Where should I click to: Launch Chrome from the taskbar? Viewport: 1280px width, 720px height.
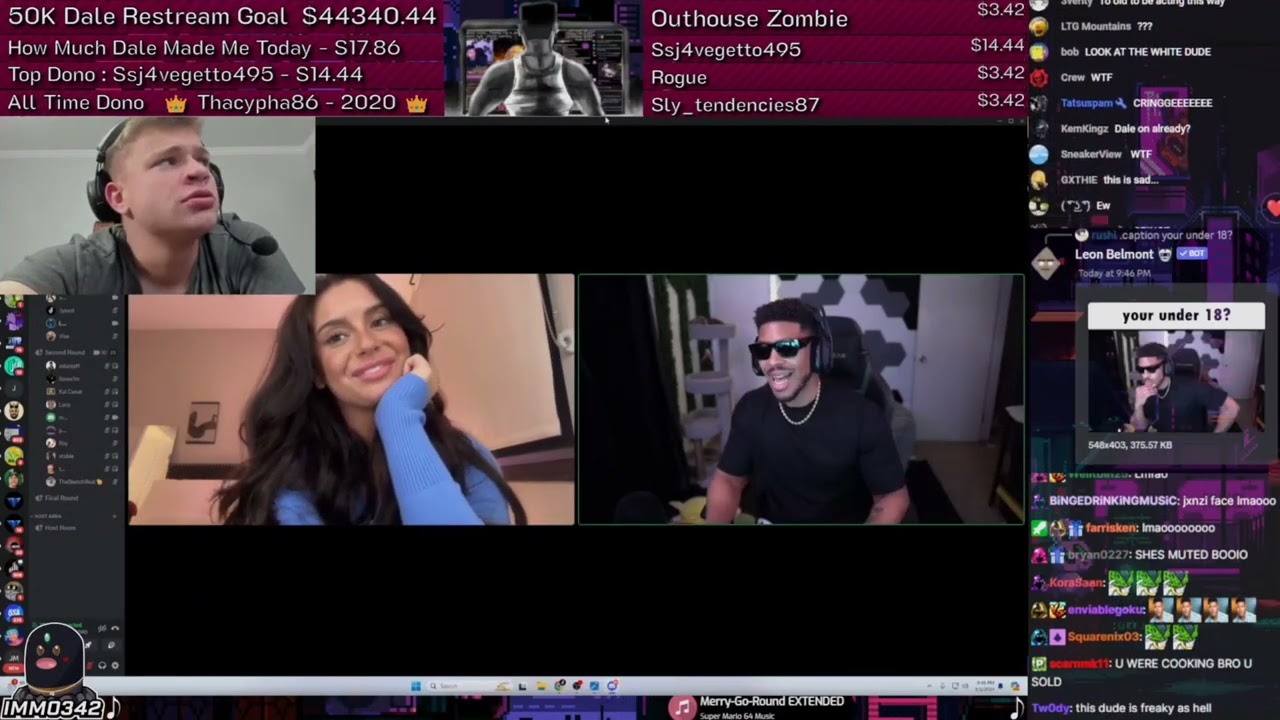[560, 686]
